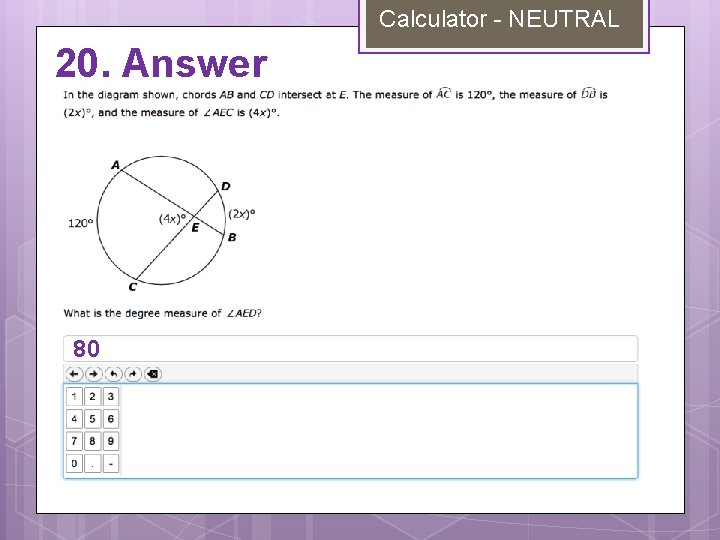Click the 120° arc label on diagram
720x540 pixels.
(80, 224)
